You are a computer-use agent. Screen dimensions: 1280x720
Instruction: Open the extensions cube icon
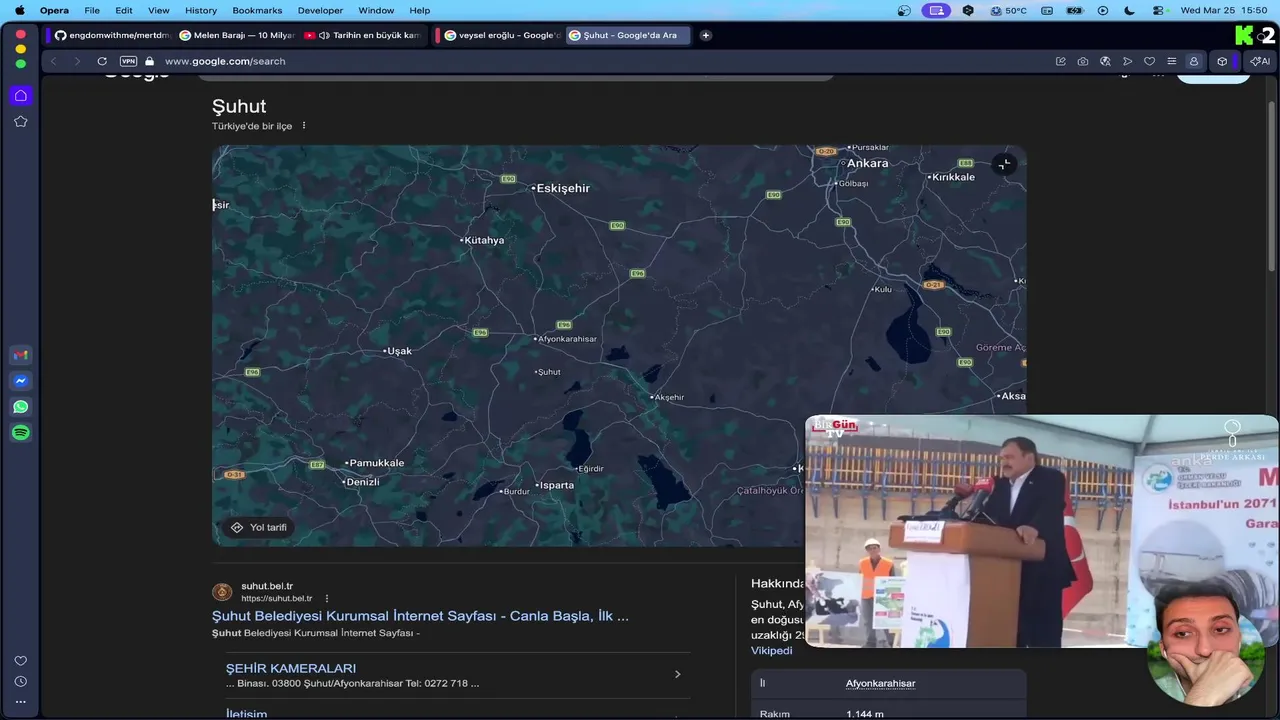1222,61
